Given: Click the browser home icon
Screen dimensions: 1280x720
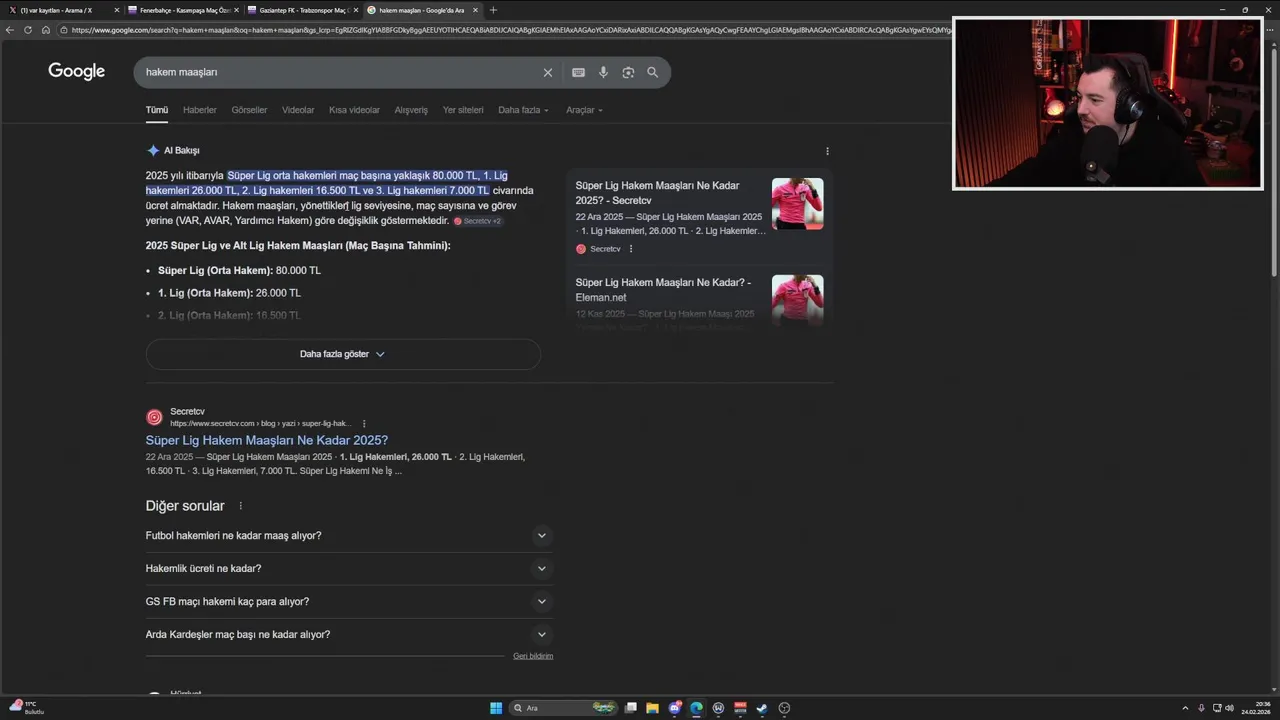Looking at the screenshot, I should (x=46, y=30).
